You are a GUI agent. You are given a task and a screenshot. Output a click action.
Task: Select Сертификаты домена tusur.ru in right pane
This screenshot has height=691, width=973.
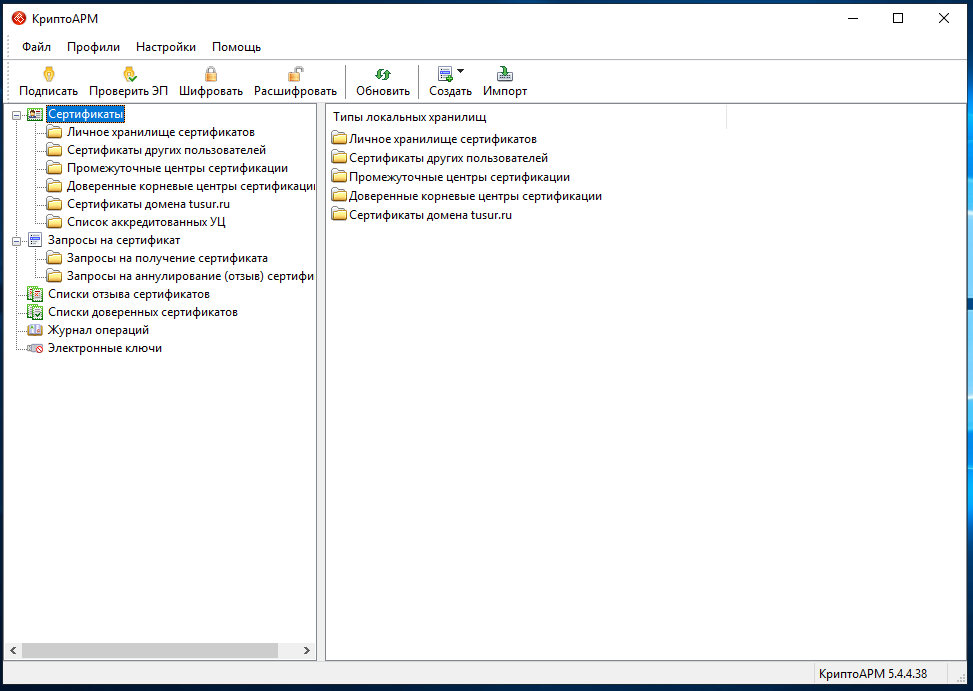(x=431, y=215)
